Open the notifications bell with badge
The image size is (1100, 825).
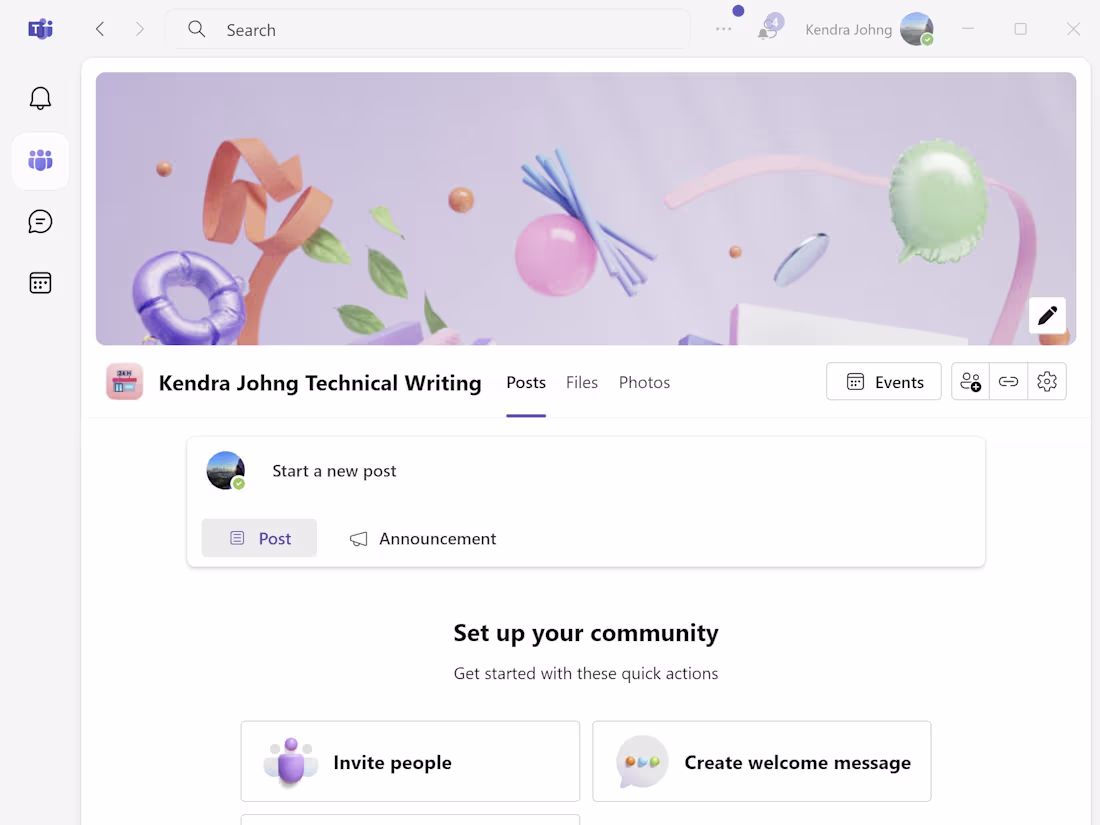769,29
